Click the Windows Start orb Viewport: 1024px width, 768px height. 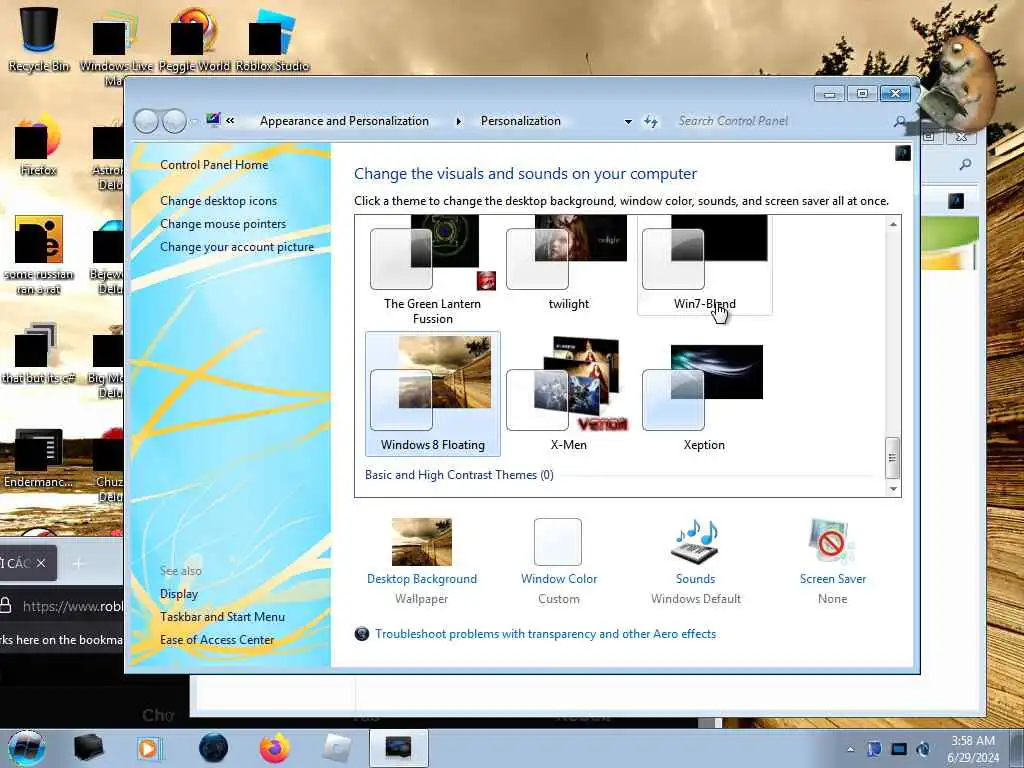(x=27, y=748)
